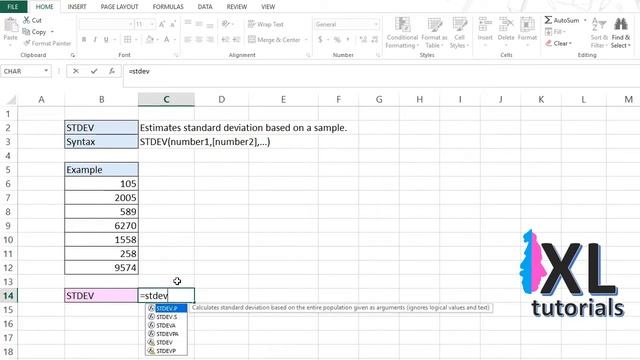
Task: Click the Fill Color bucket icon
Action: (150, 40)
